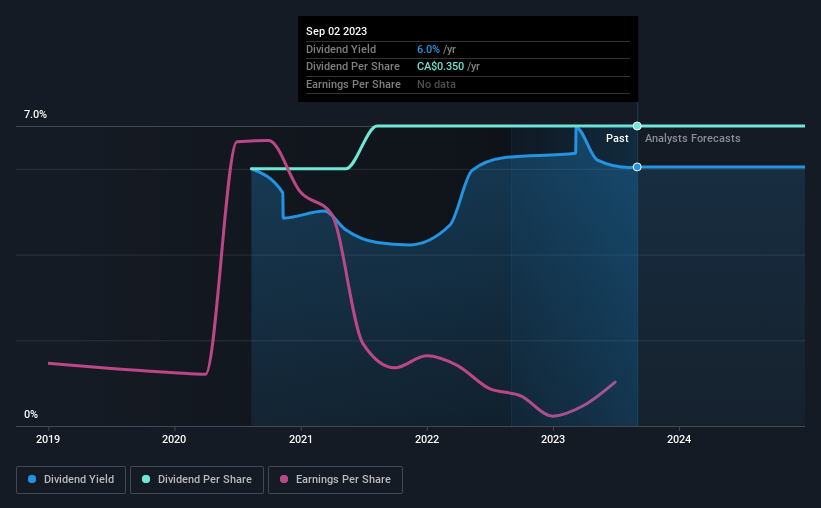Click the 2020 x-axis label

(174, 439)
